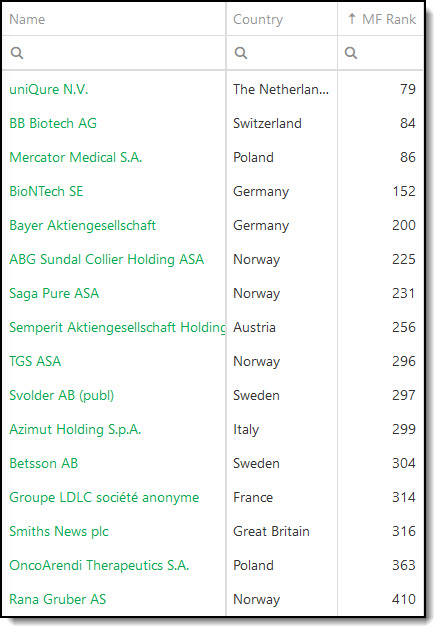The image size is (441, 633).
Task: Click the search icon in Country filter
Action: tap(241, 53)
